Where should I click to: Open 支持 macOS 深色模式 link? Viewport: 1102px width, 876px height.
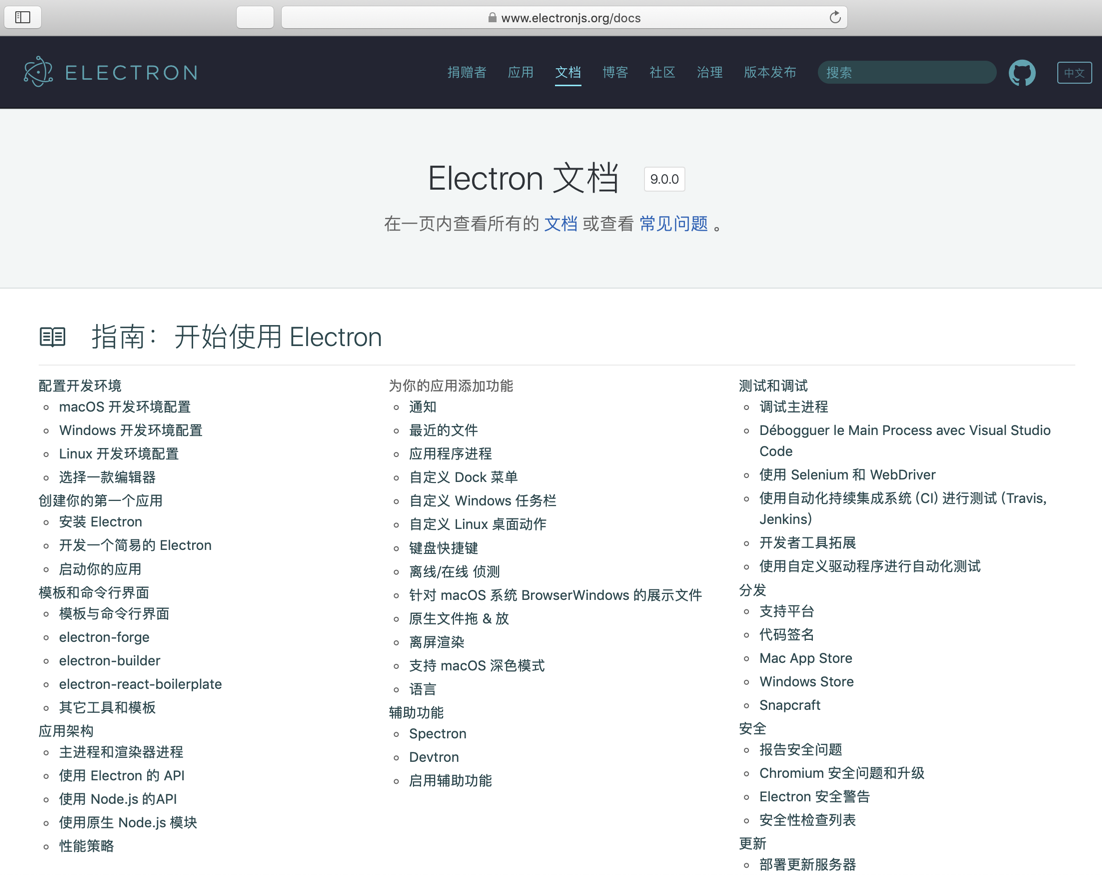coord(477,666)
